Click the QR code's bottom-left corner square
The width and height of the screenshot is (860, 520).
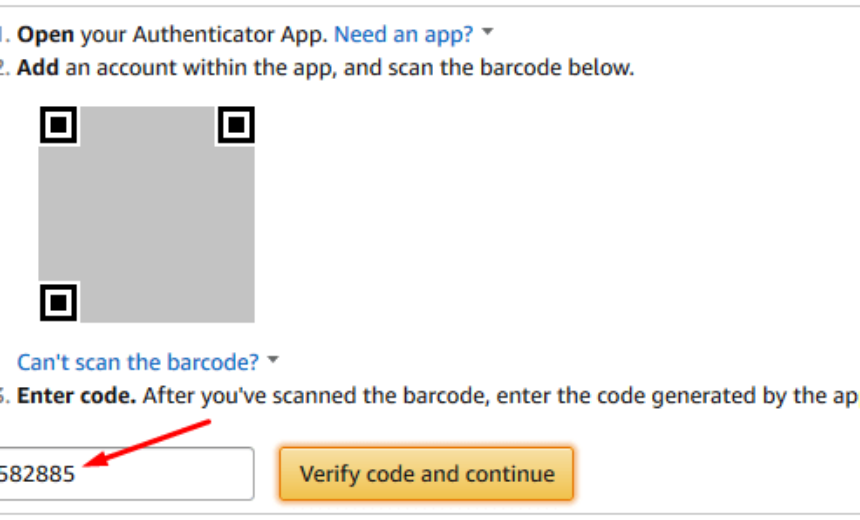tap(59, 301)
